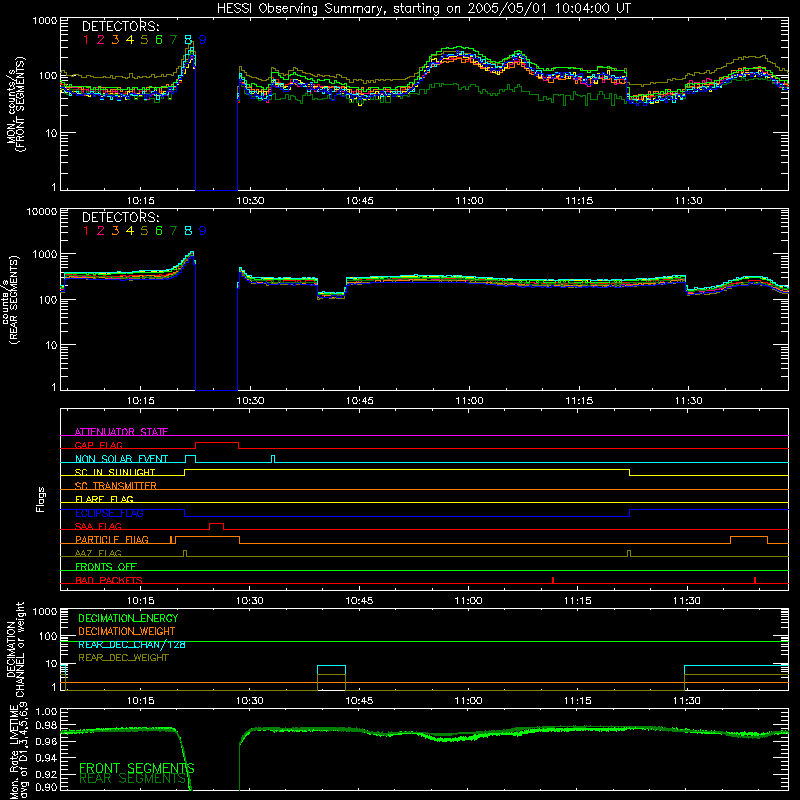Click the 10:45 tick label below the decimation plot

[x=359, y=701]
